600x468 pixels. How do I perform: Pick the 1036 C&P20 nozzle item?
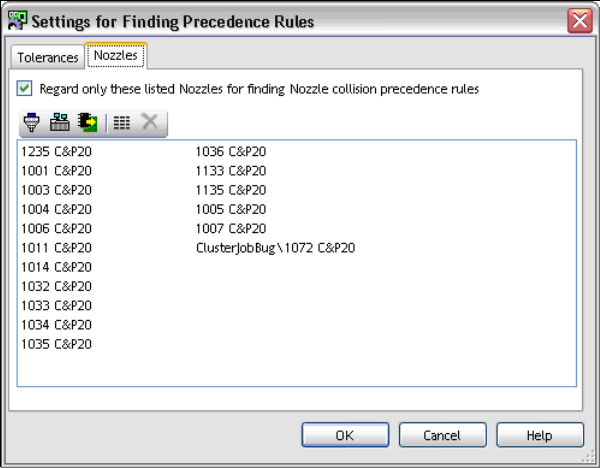[x=231, y=152]
